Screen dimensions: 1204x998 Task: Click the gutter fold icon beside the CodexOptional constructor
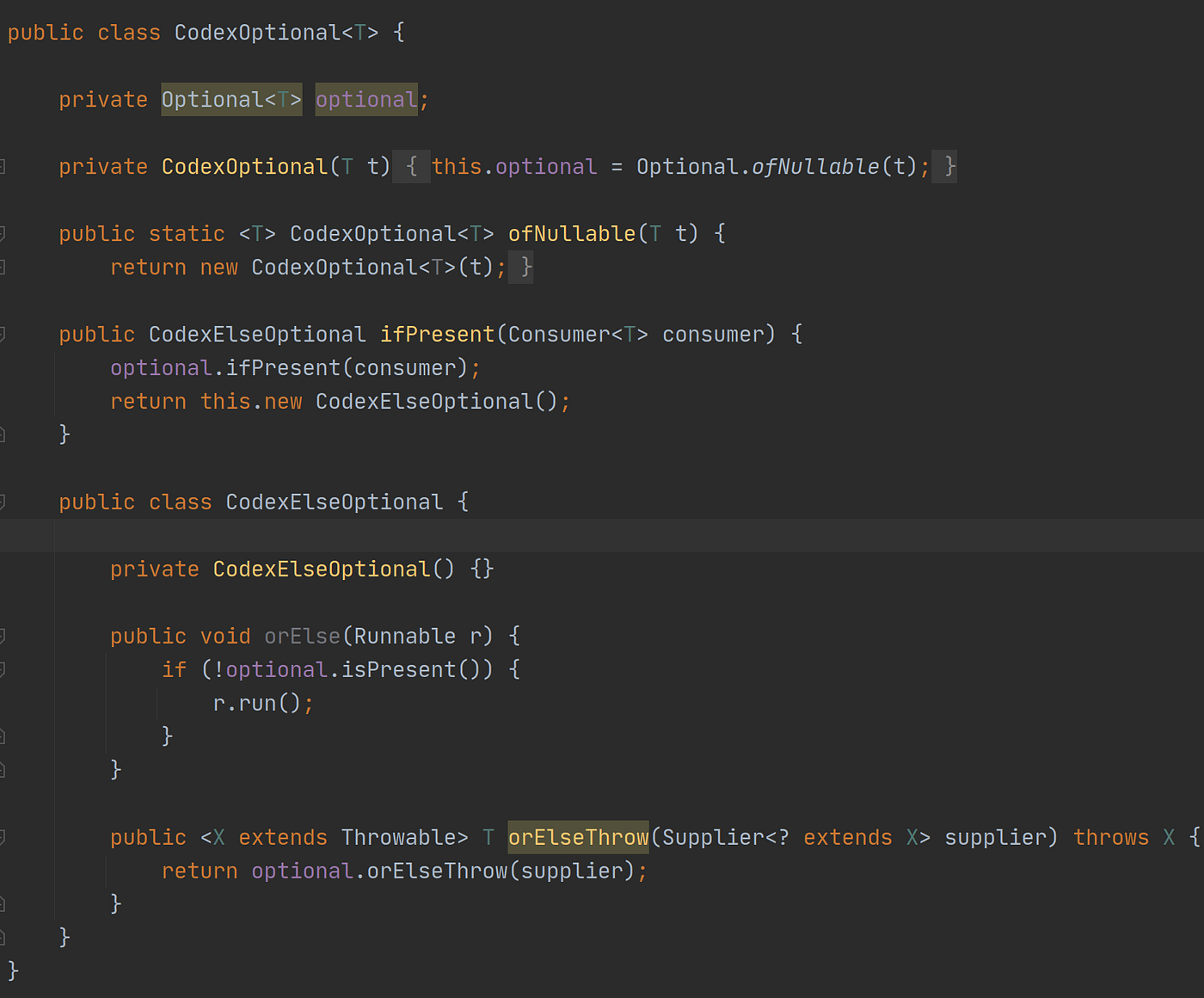click(4, 166)
